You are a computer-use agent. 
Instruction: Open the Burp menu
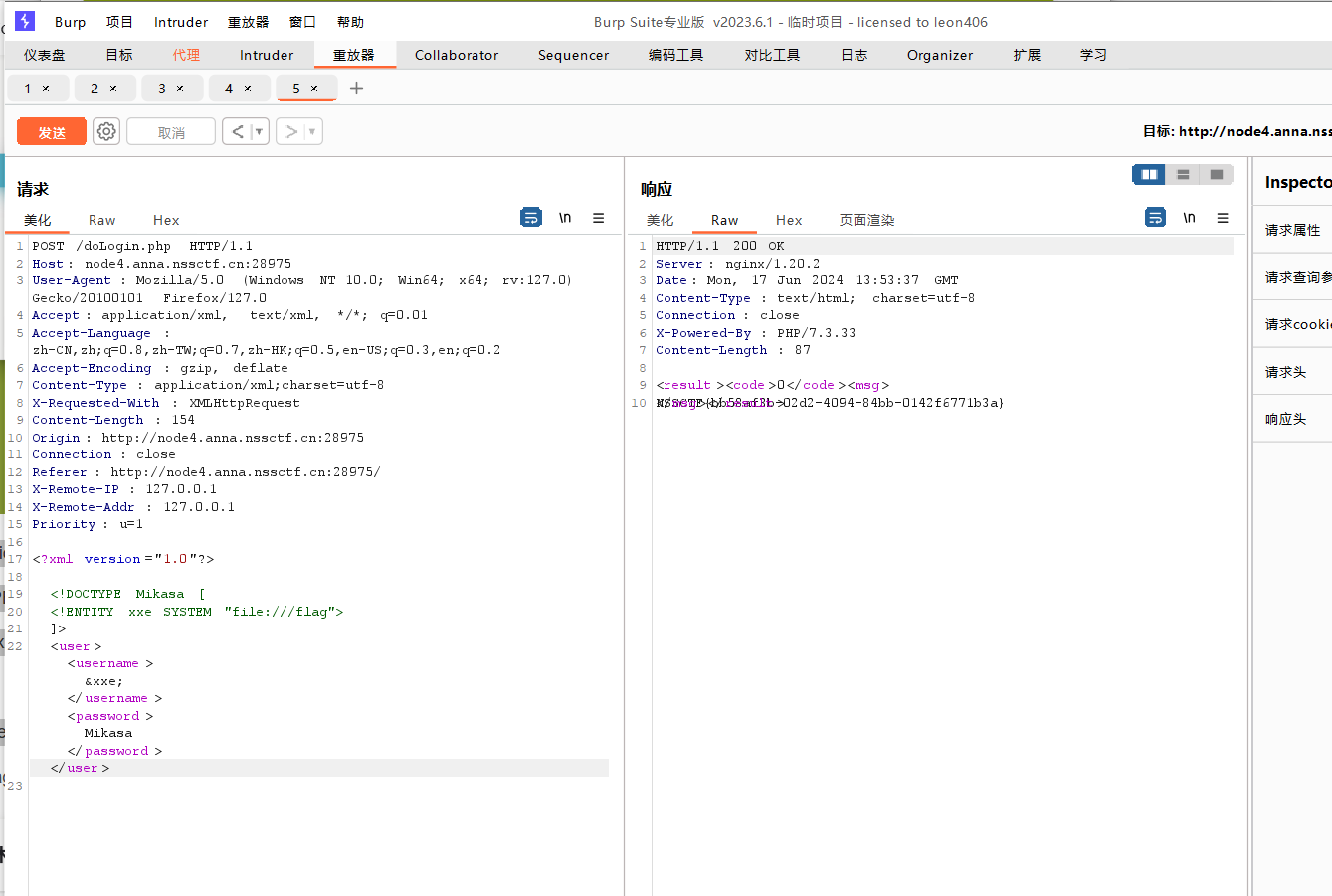coord(71,22)
